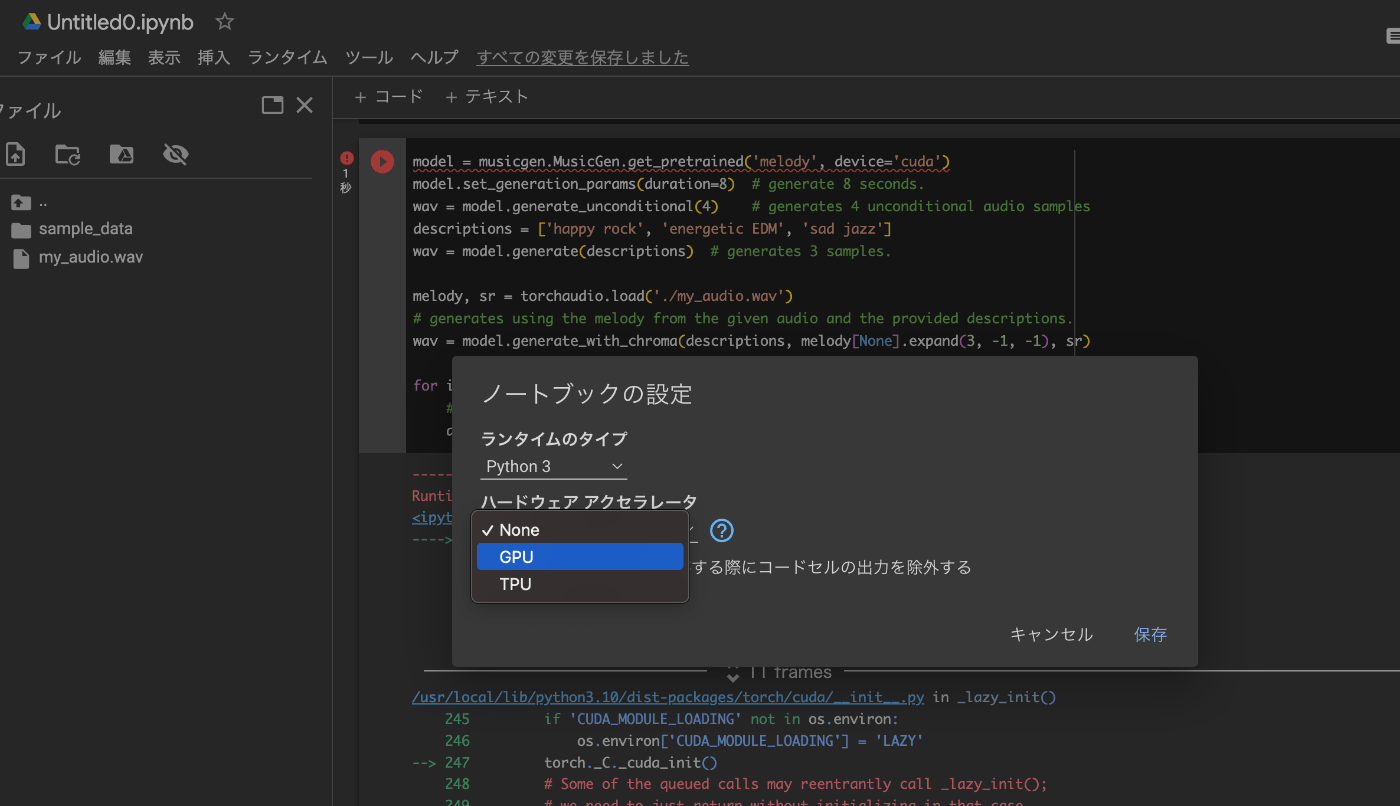This screenshot has width=1400, height=806.
Task: Click すべての変更を保存しました link
Action: coord(583,58)
